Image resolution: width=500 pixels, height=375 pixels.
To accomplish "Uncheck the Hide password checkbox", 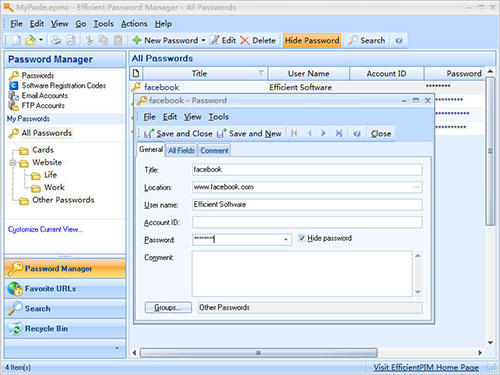I will pos(302,238).
